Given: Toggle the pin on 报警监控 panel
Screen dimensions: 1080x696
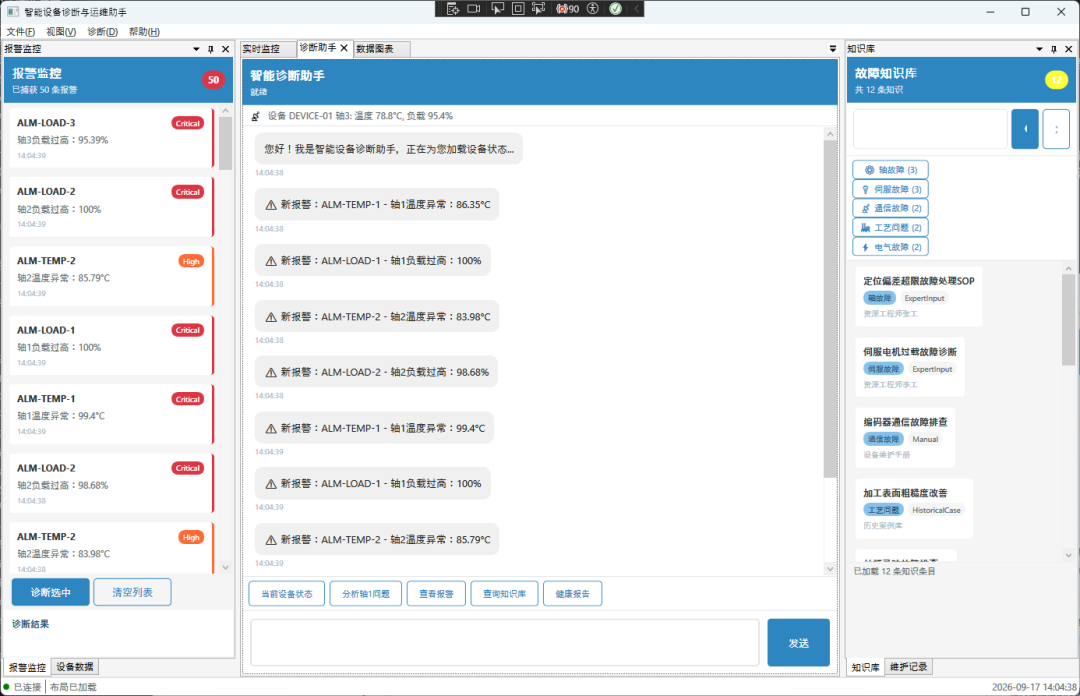Looking at the screenshot, I should tap(211, 49).
